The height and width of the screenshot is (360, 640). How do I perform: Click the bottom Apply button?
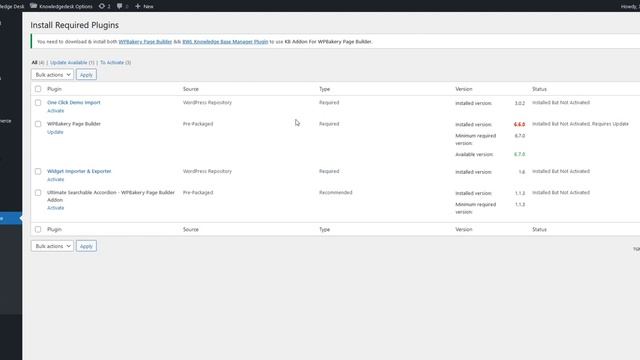tap(86, 246)
